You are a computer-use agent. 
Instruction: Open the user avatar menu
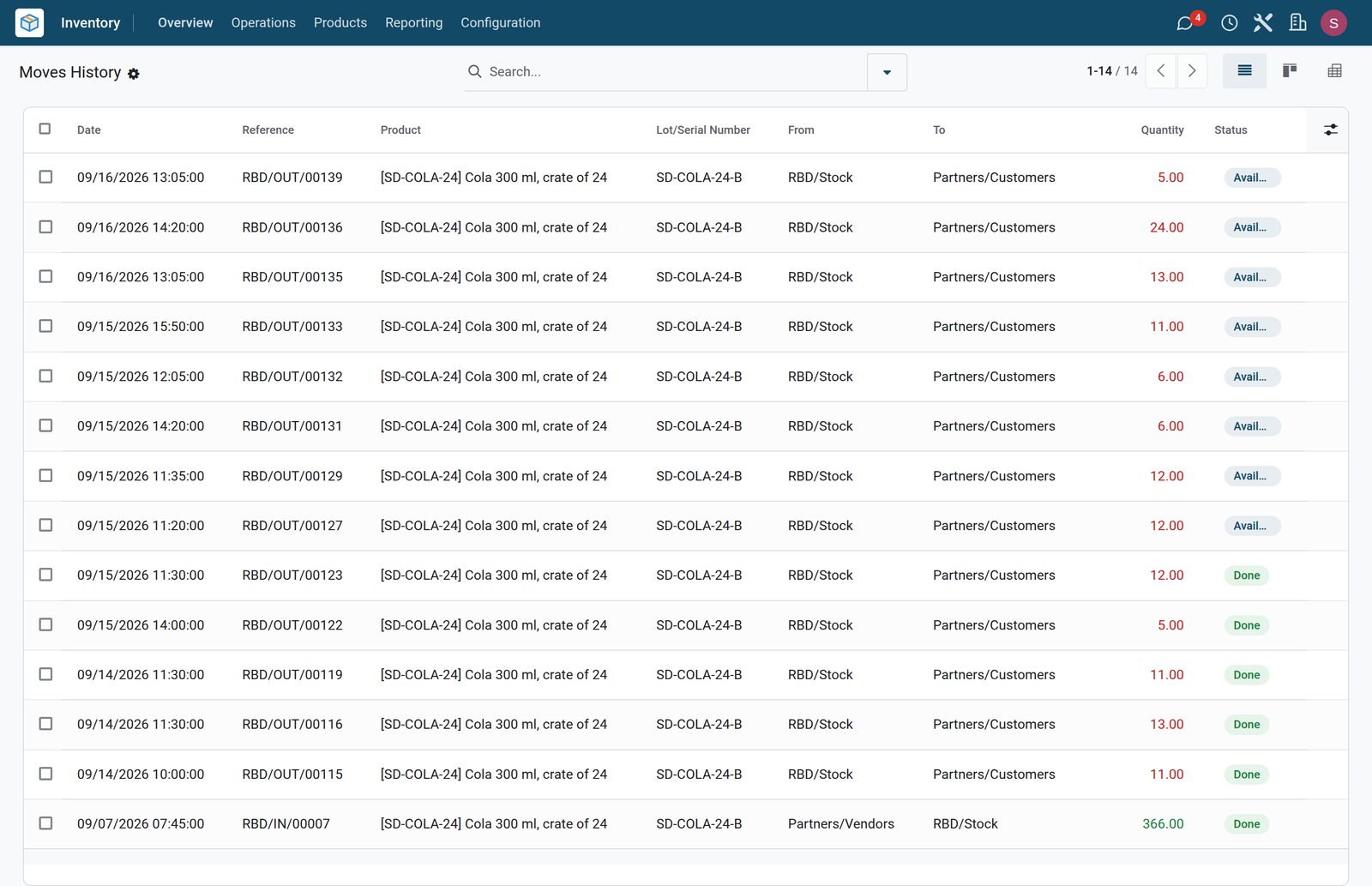point(1333,23)
